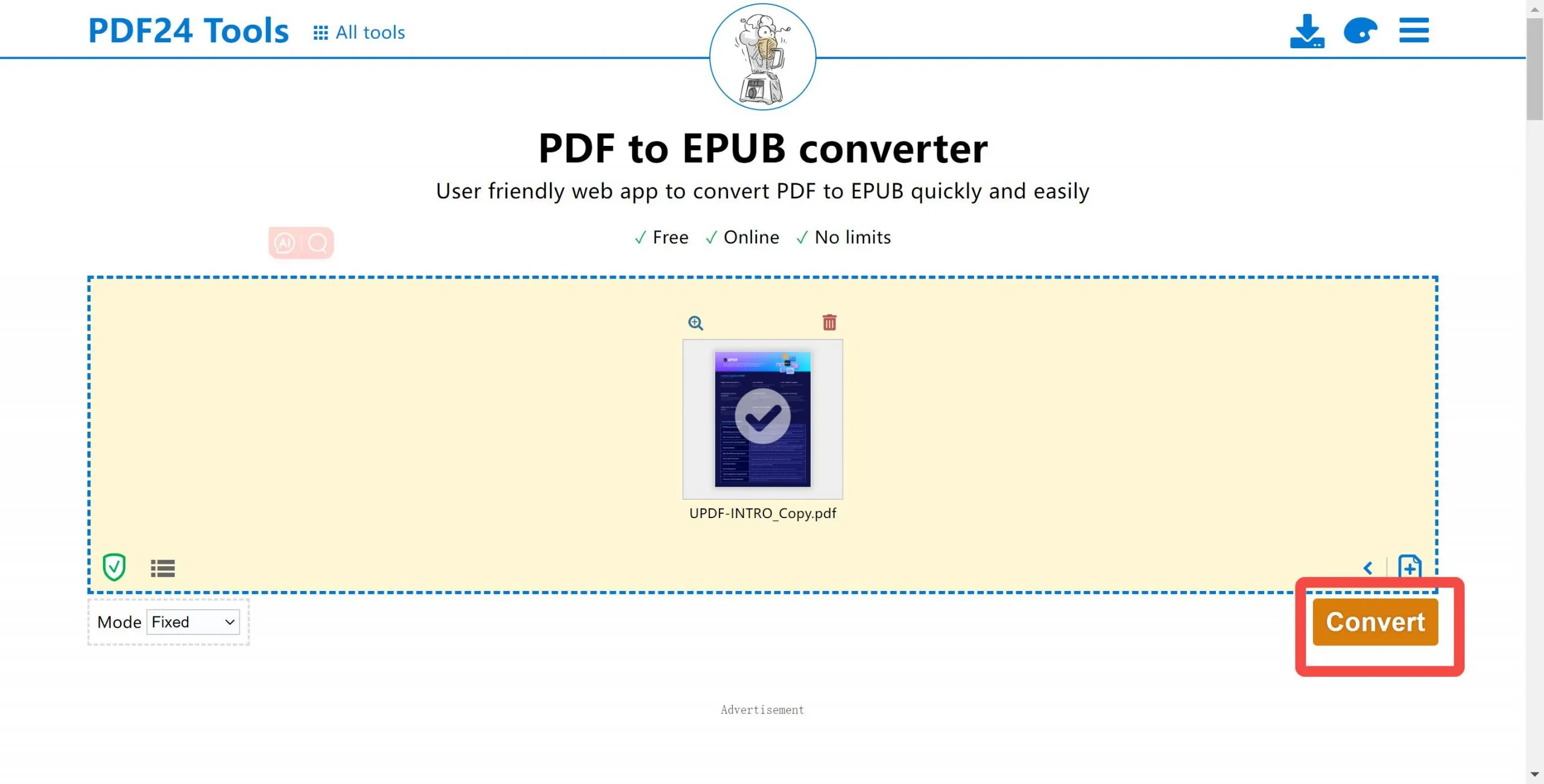
Task: Click the add file plus icon
Action: pyautogui.click(x=1411, y=567)
